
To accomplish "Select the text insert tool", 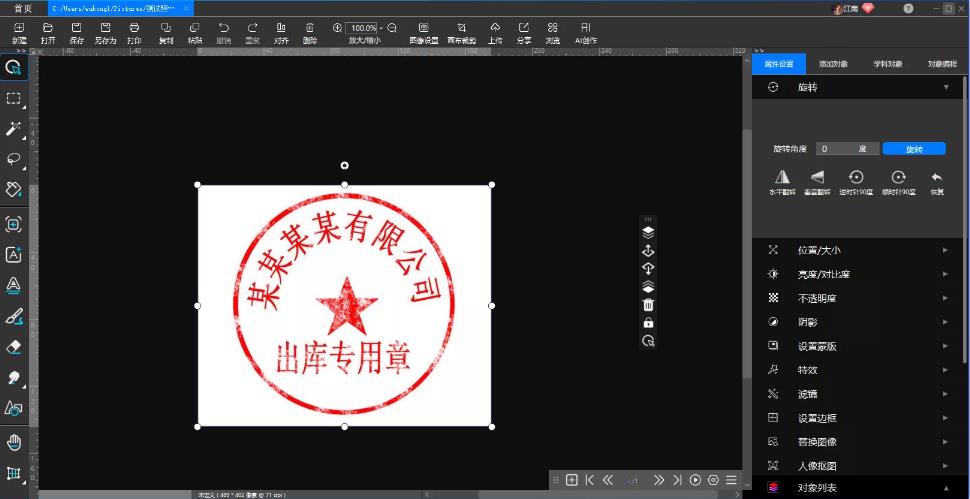I will tap(14, 255).
